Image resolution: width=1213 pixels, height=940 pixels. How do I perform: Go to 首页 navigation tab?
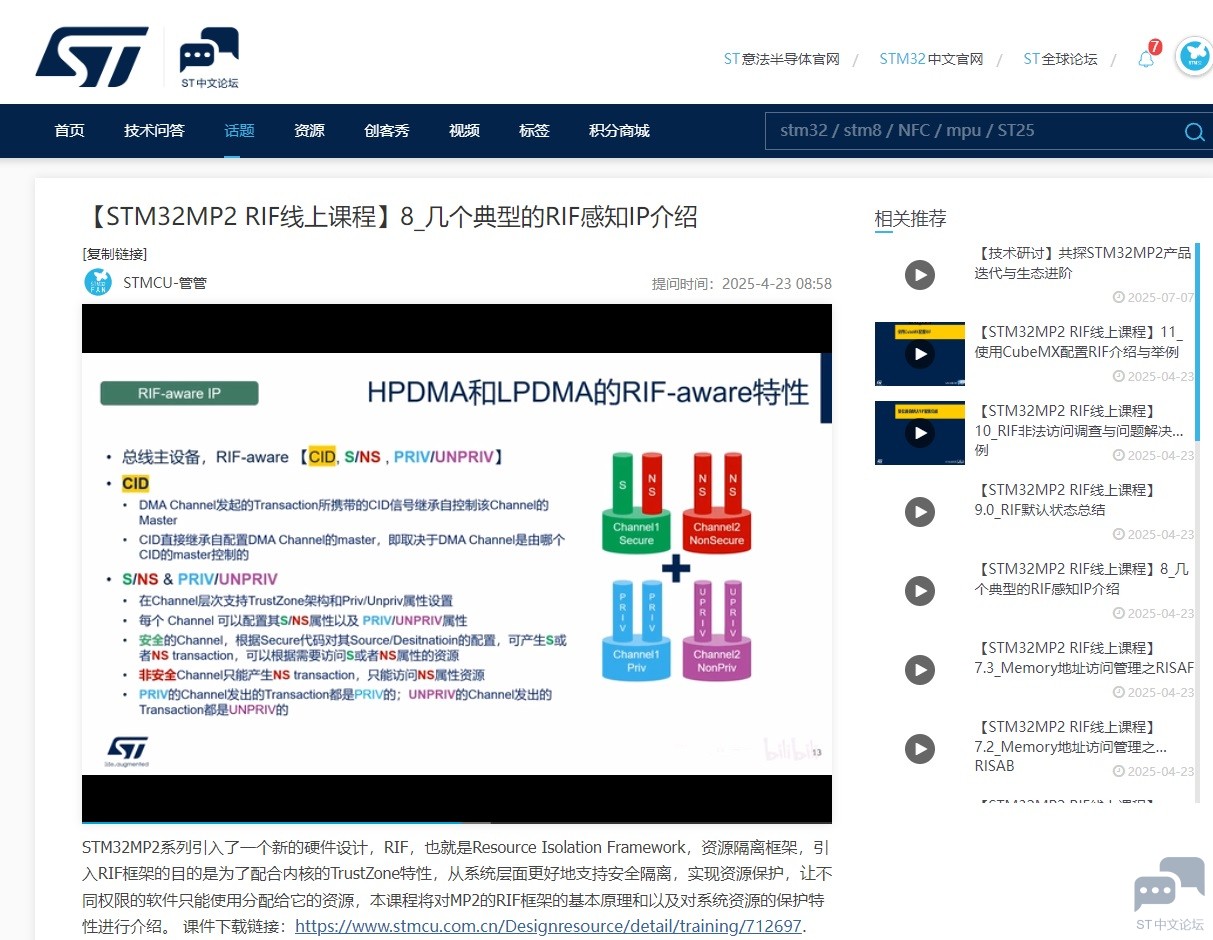pyautogui.click(x=69, y=131)
